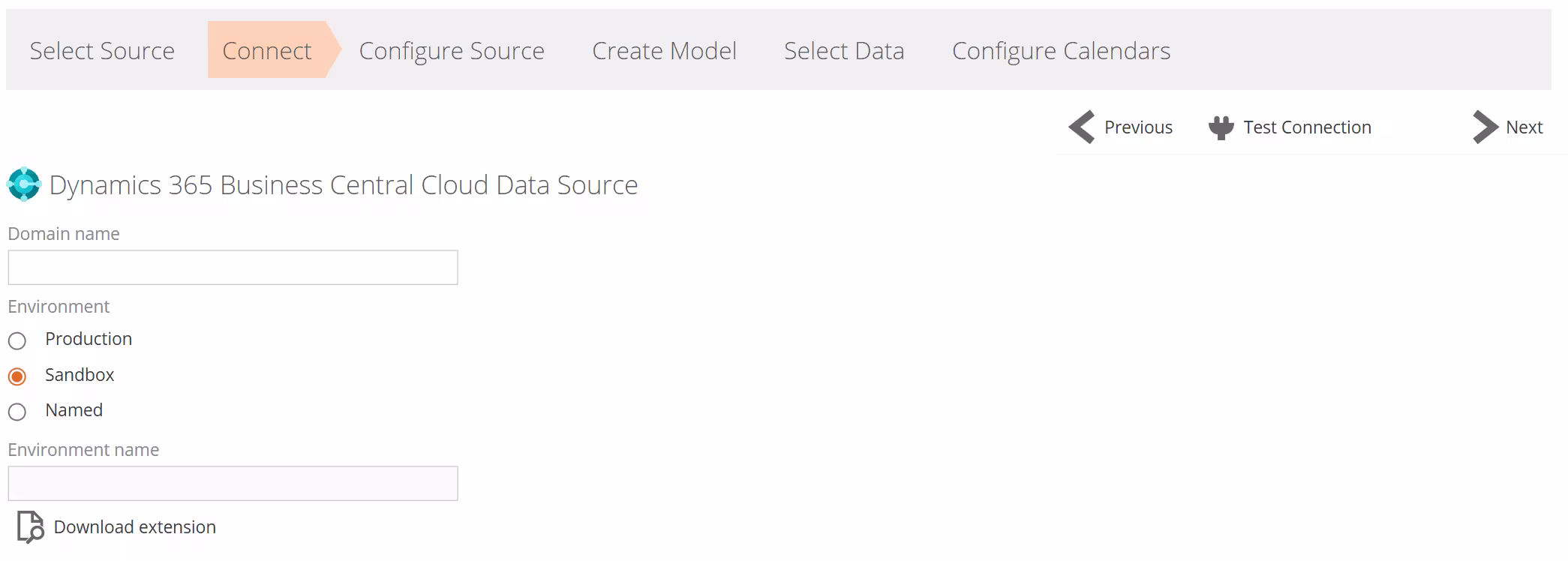Click the Next button
This screenshot has width=1568, height=561.
click(x=1524, y=127)
